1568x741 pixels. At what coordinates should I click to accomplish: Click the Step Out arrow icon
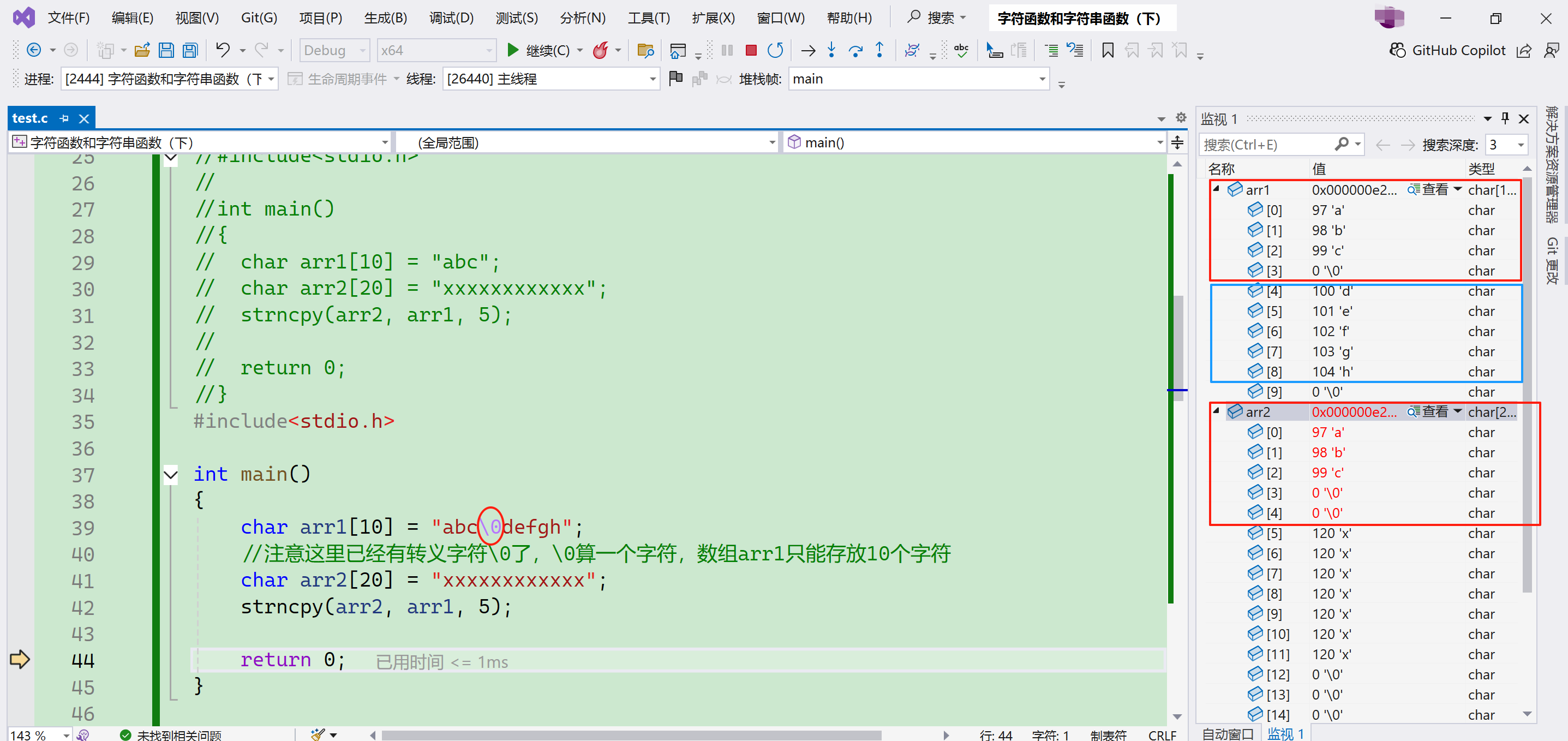tap(879, 51)
